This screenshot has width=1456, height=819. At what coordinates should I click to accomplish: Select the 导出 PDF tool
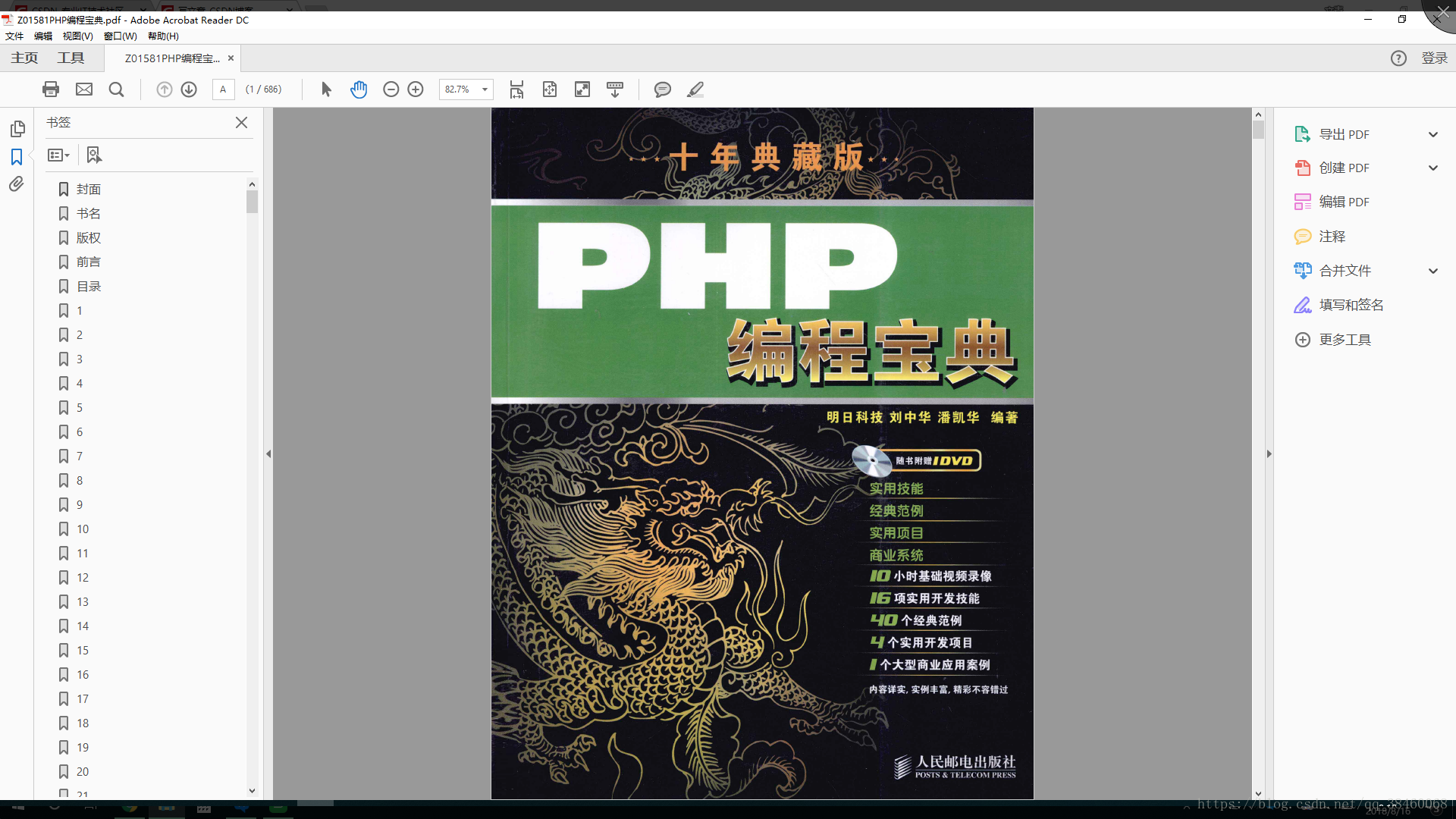[1344, 134]
